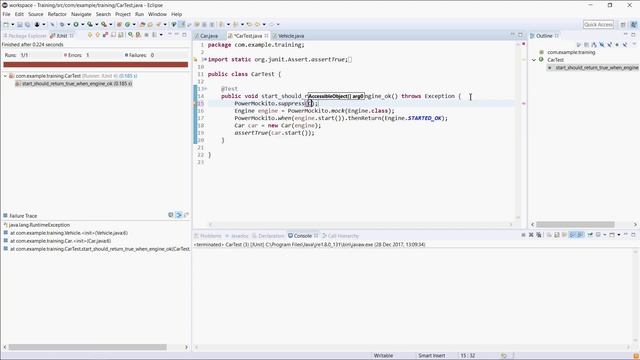Minimize the editor area
Viewport: 640px width, 360px height.
point(512,35)
